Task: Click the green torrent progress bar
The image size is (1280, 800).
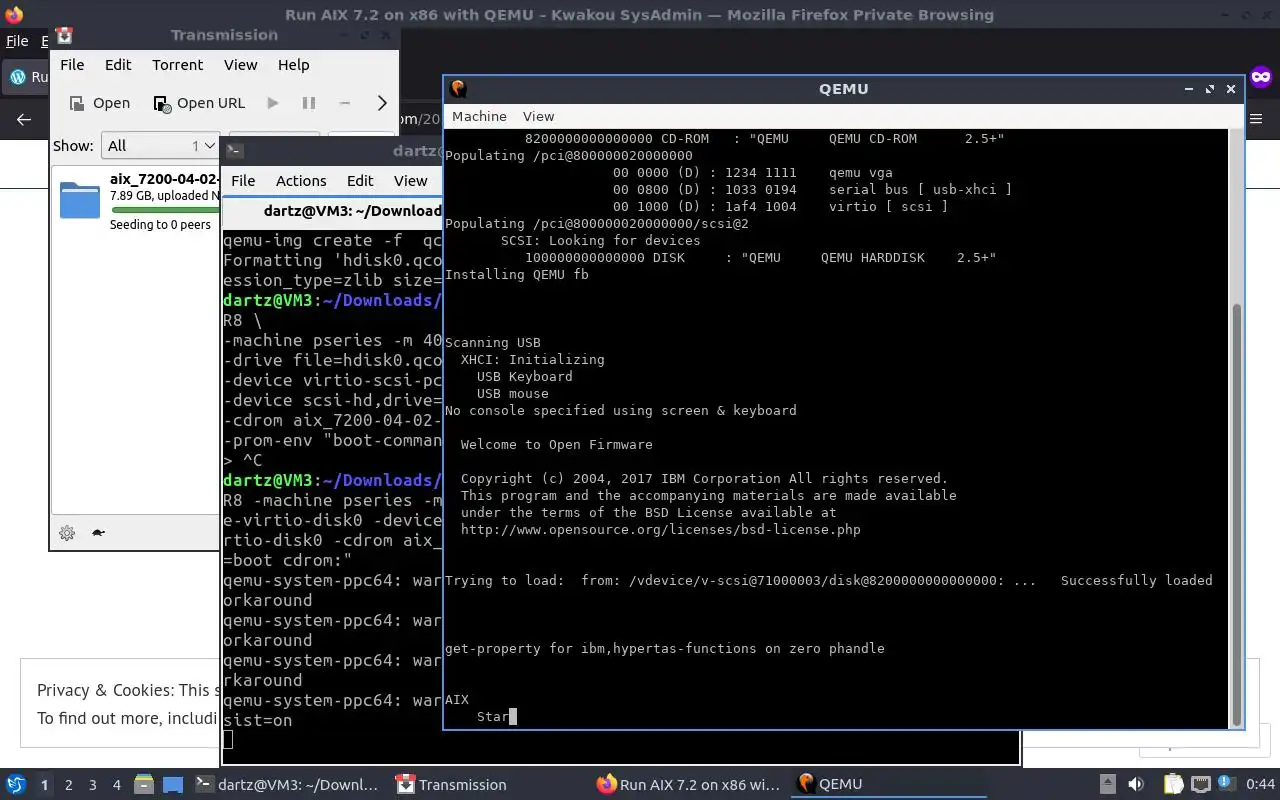Action: [165, 210]
